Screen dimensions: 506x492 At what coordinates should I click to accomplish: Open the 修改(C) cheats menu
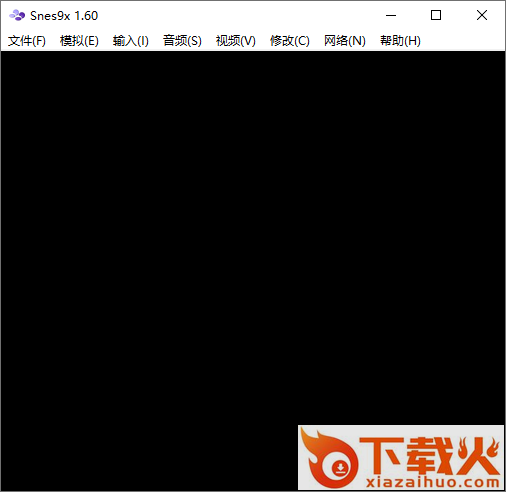(289, 41)
